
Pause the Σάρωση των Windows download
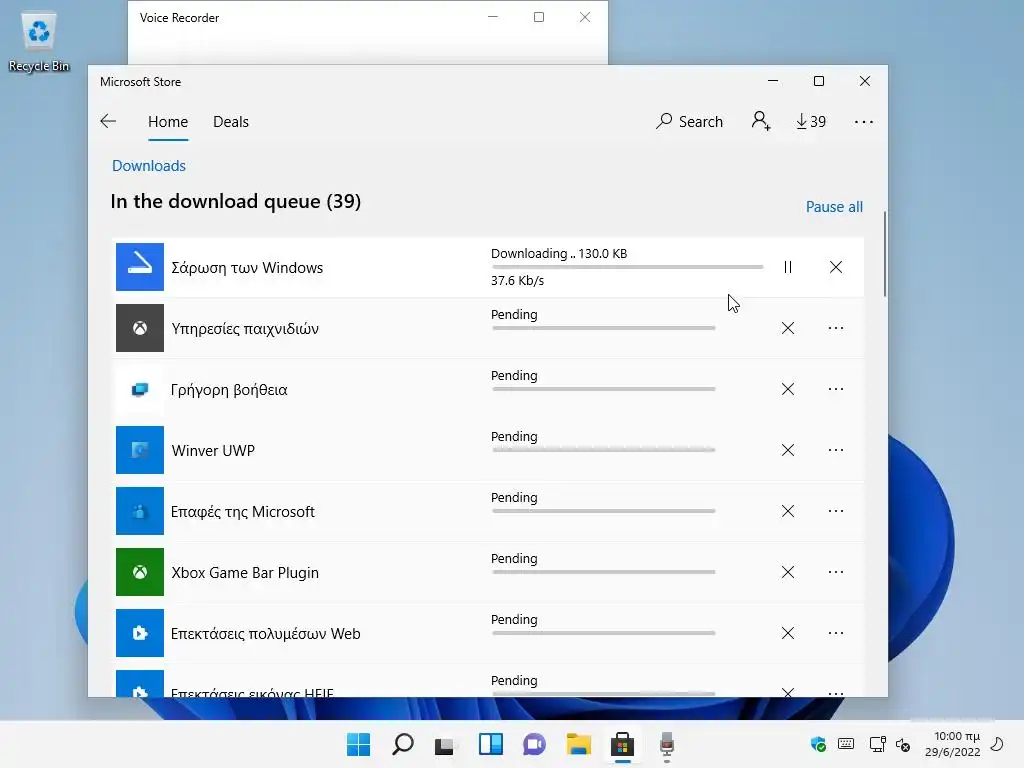pos(788,267)
